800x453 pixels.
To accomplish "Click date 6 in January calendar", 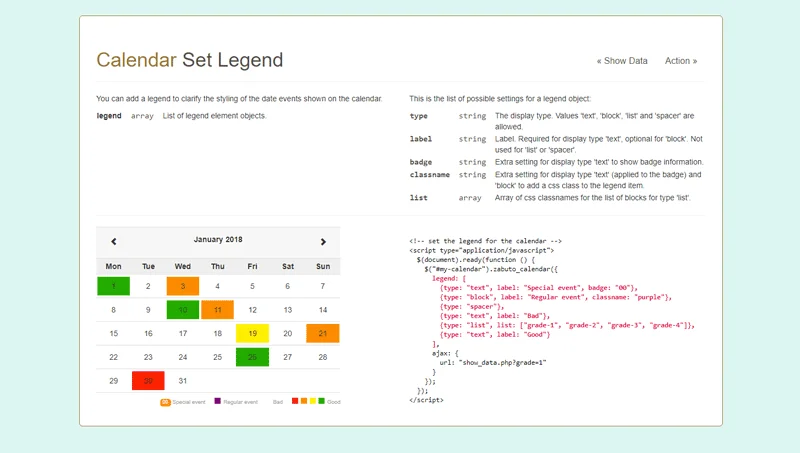I will tap(287, 286).
